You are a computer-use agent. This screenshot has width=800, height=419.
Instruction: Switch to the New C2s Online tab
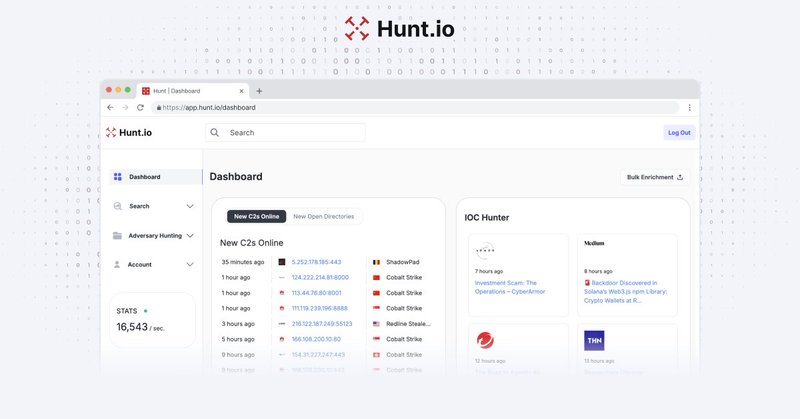(x=257, y=216)
